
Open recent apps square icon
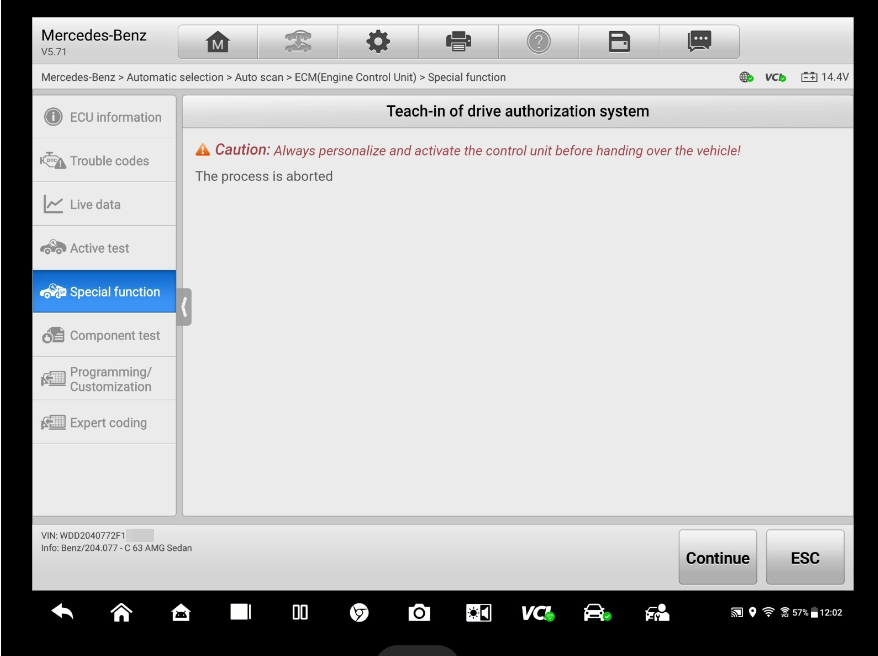pos(241,612)
